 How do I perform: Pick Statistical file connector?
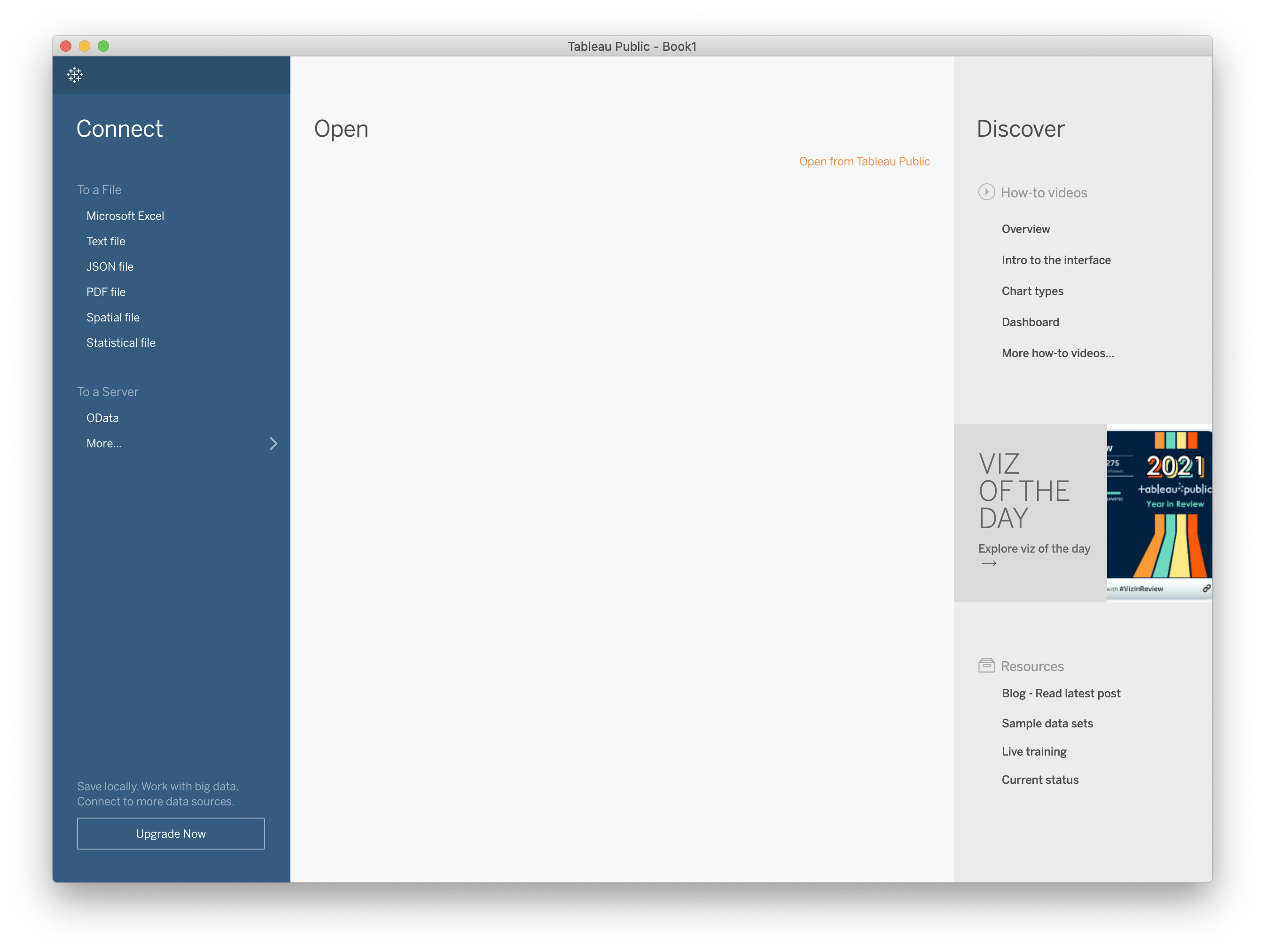[x=121, y=343]
